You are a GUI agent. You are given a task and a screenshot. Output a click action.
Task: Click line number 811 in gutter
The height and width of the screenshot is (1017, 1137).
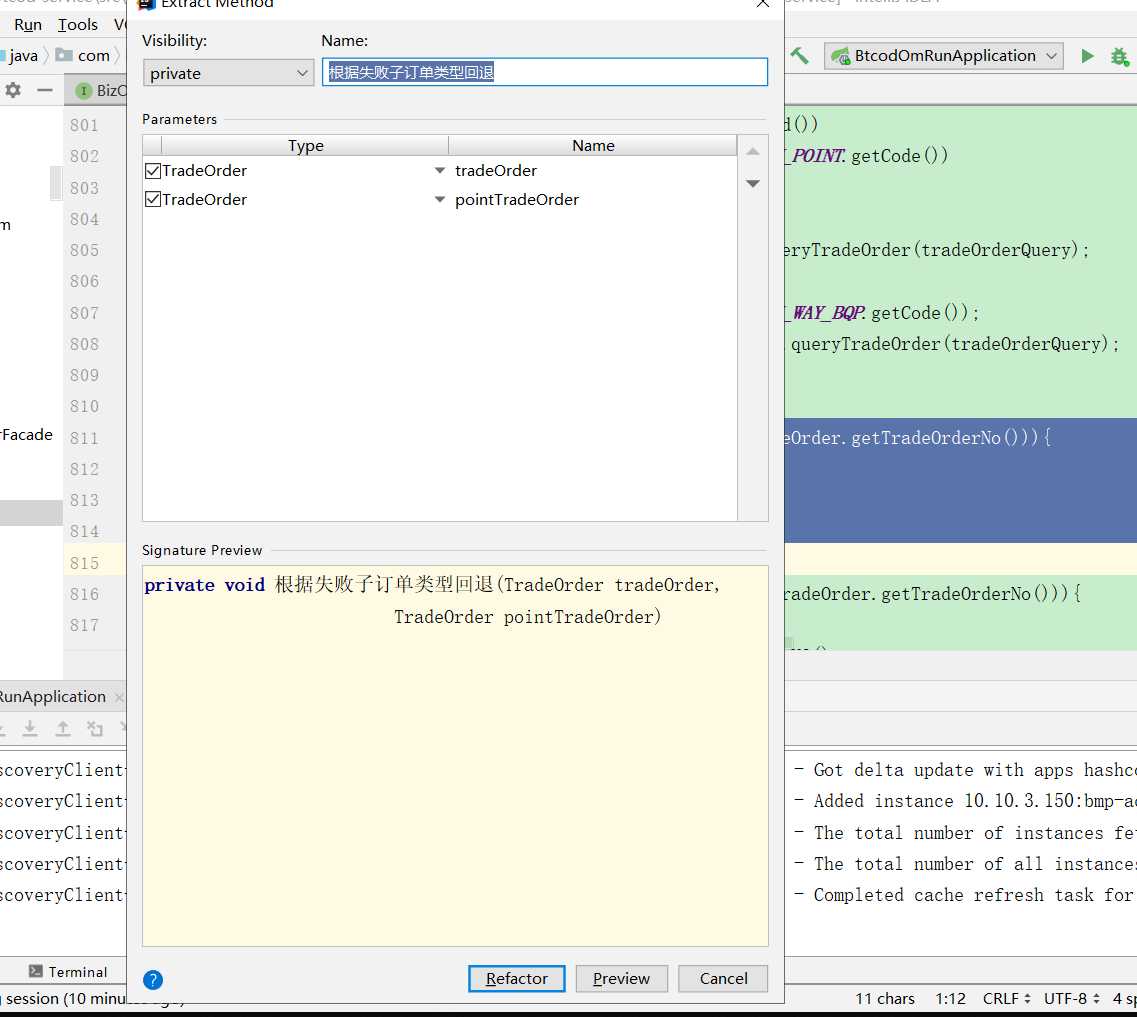[x=84, y=438]
